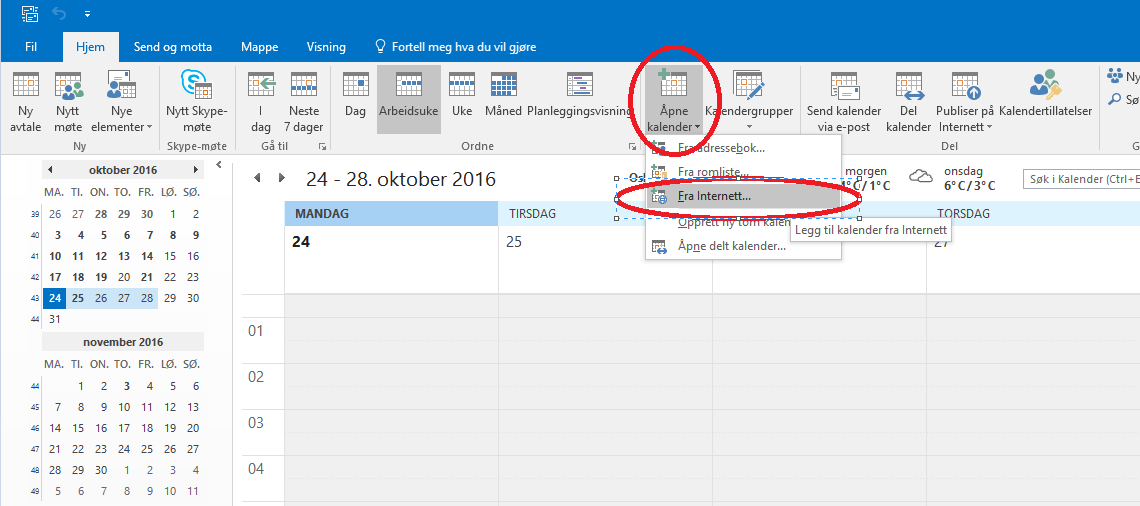Open the Mappe tab

[260, 47]
